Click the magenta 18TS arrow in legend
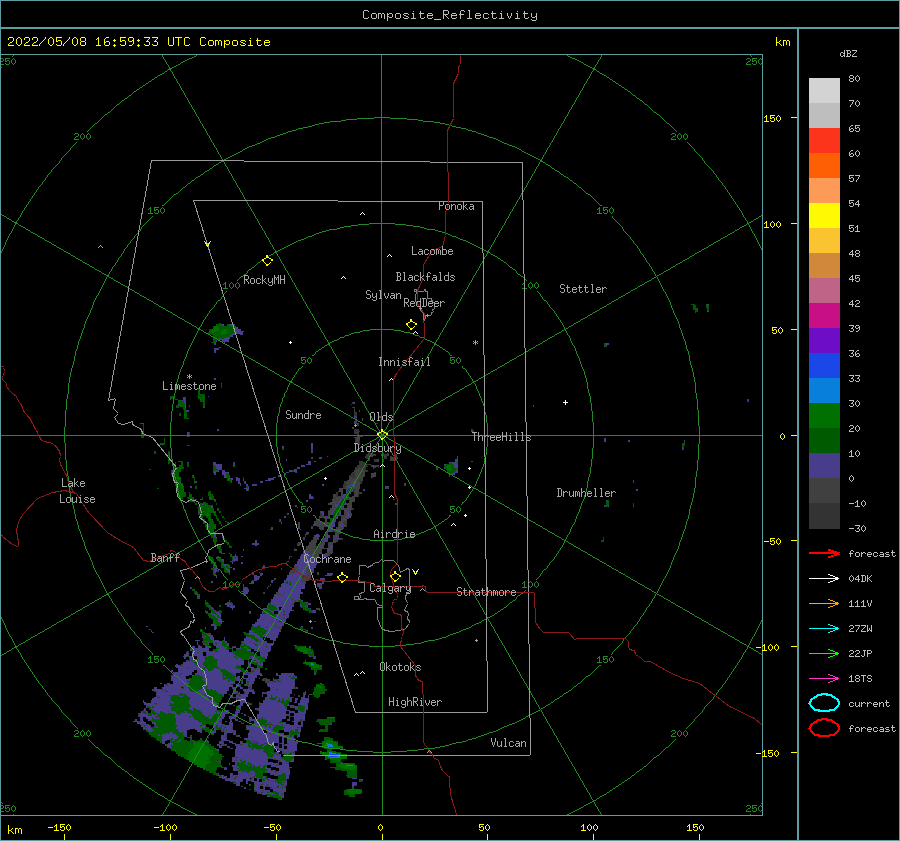The height and width of the screenshot is (841, 900). pos(824,679)
